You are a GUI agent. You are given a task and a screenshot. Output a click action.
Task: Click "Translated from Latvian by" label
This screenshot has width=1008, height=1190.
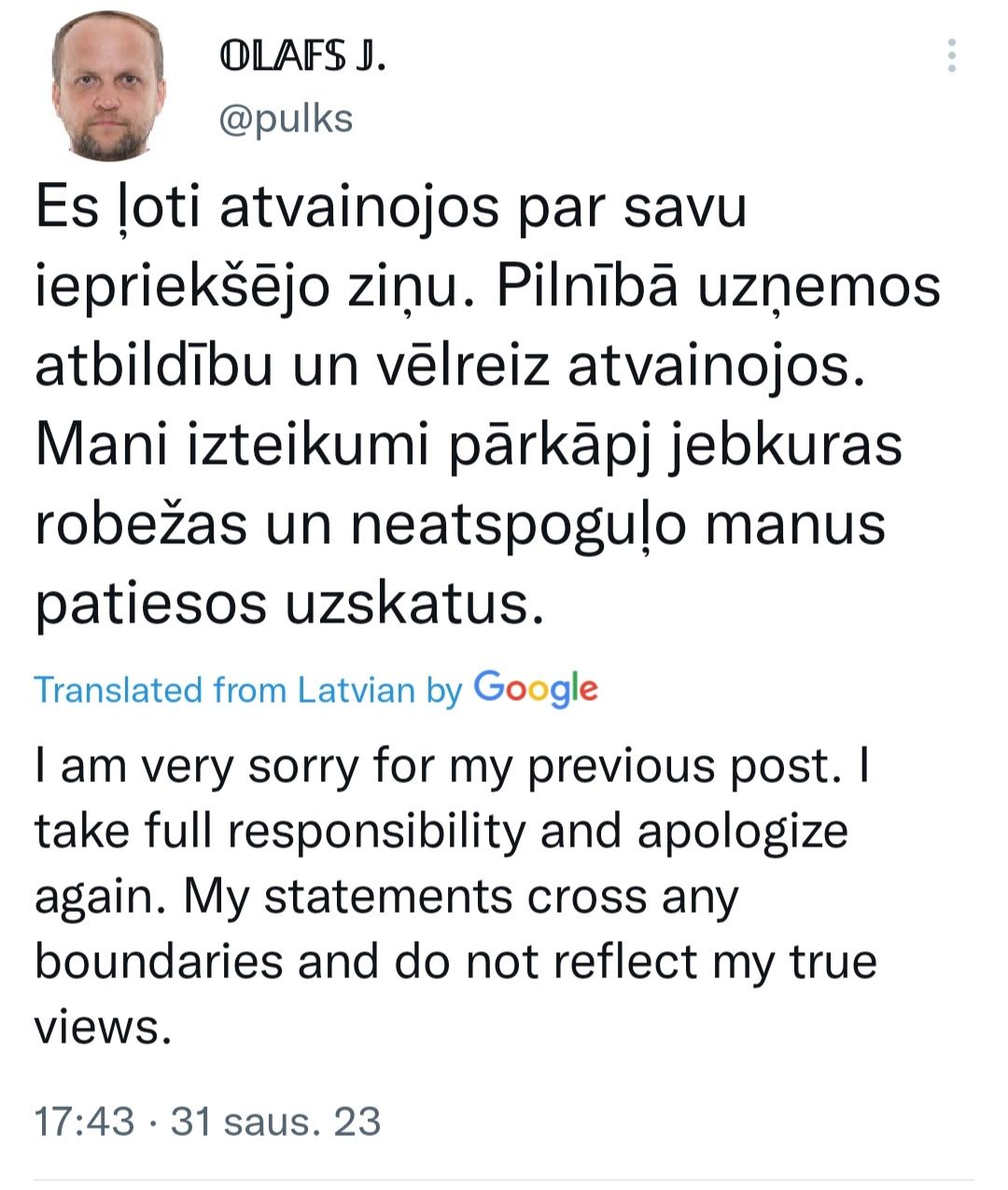click(x=248, y=691)
